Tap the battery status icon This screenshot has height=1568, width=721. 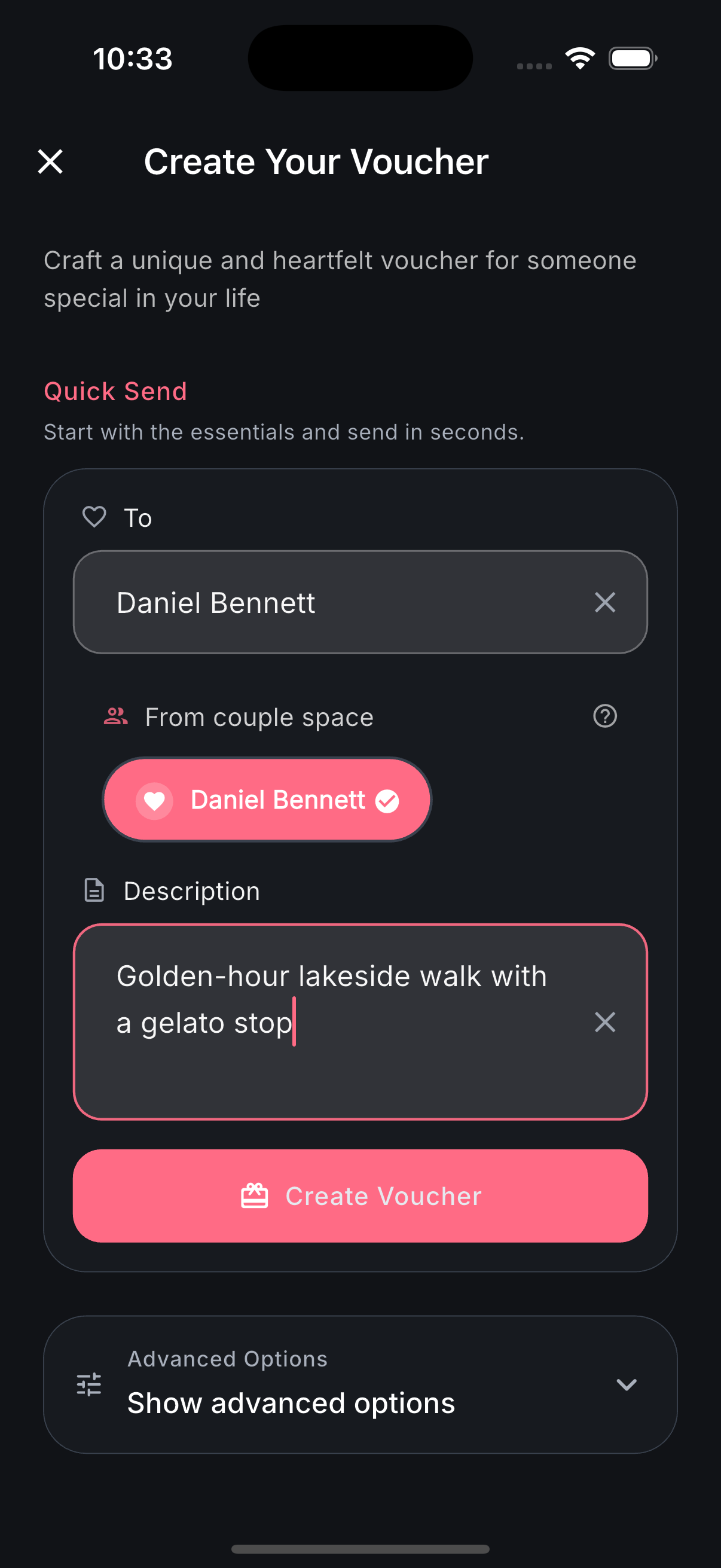point(632,59)
